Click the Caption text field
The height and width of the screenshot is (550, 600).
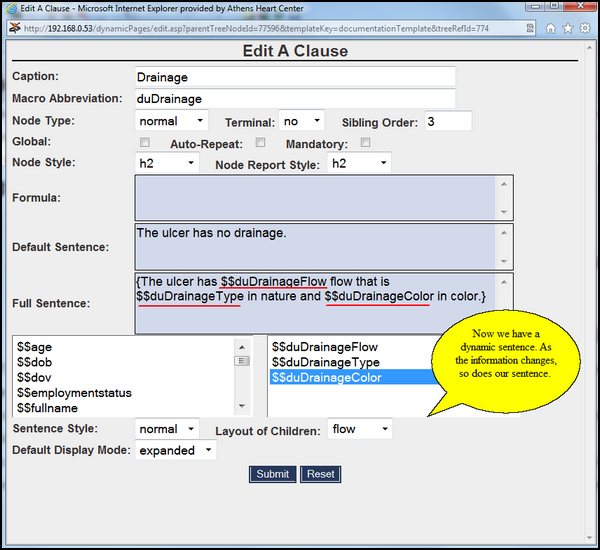pos(295,77)
